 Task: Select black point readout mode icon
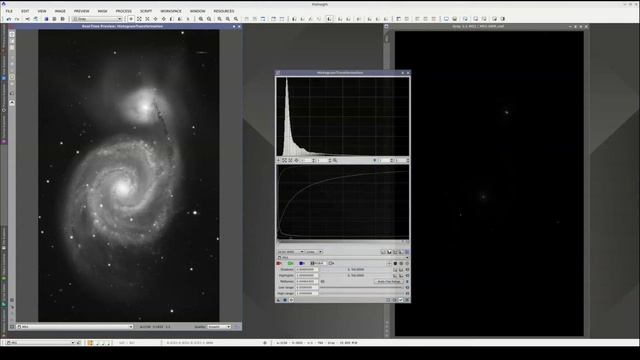point(395,263)
